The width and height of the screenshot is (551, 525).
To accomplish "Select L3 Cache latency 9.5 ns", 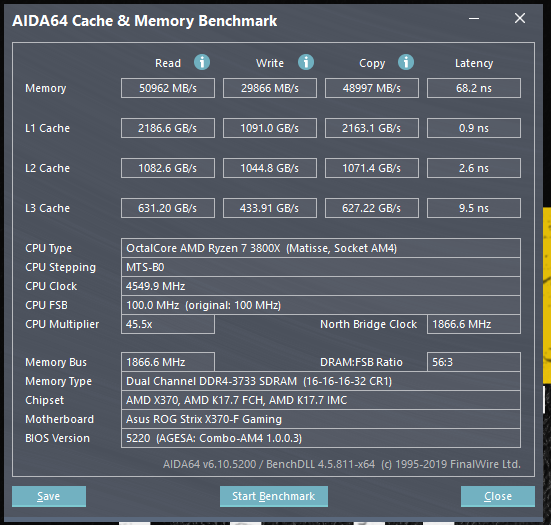I will [474, 208].
